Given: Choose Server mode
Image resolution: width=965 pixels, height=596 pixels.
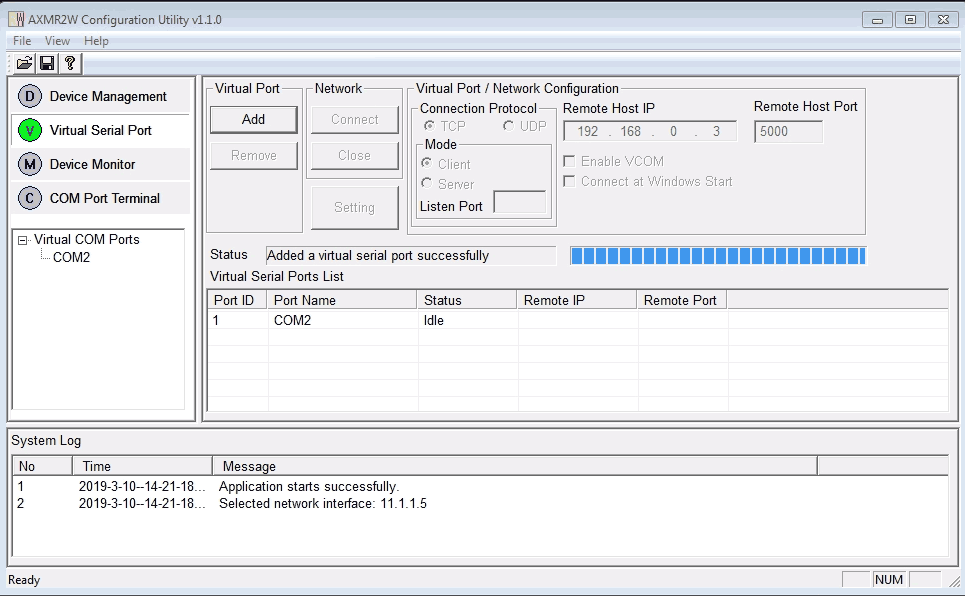Looking at the screenshot, I should (426, 183).
